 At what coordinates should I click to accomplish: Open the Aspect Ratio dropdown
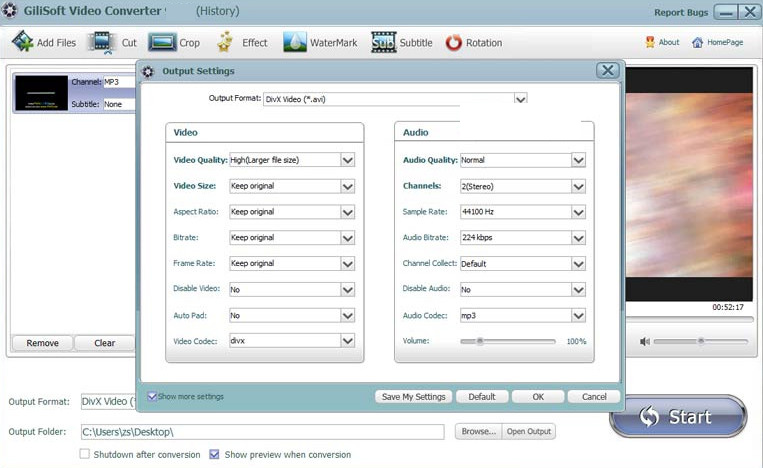347,212
